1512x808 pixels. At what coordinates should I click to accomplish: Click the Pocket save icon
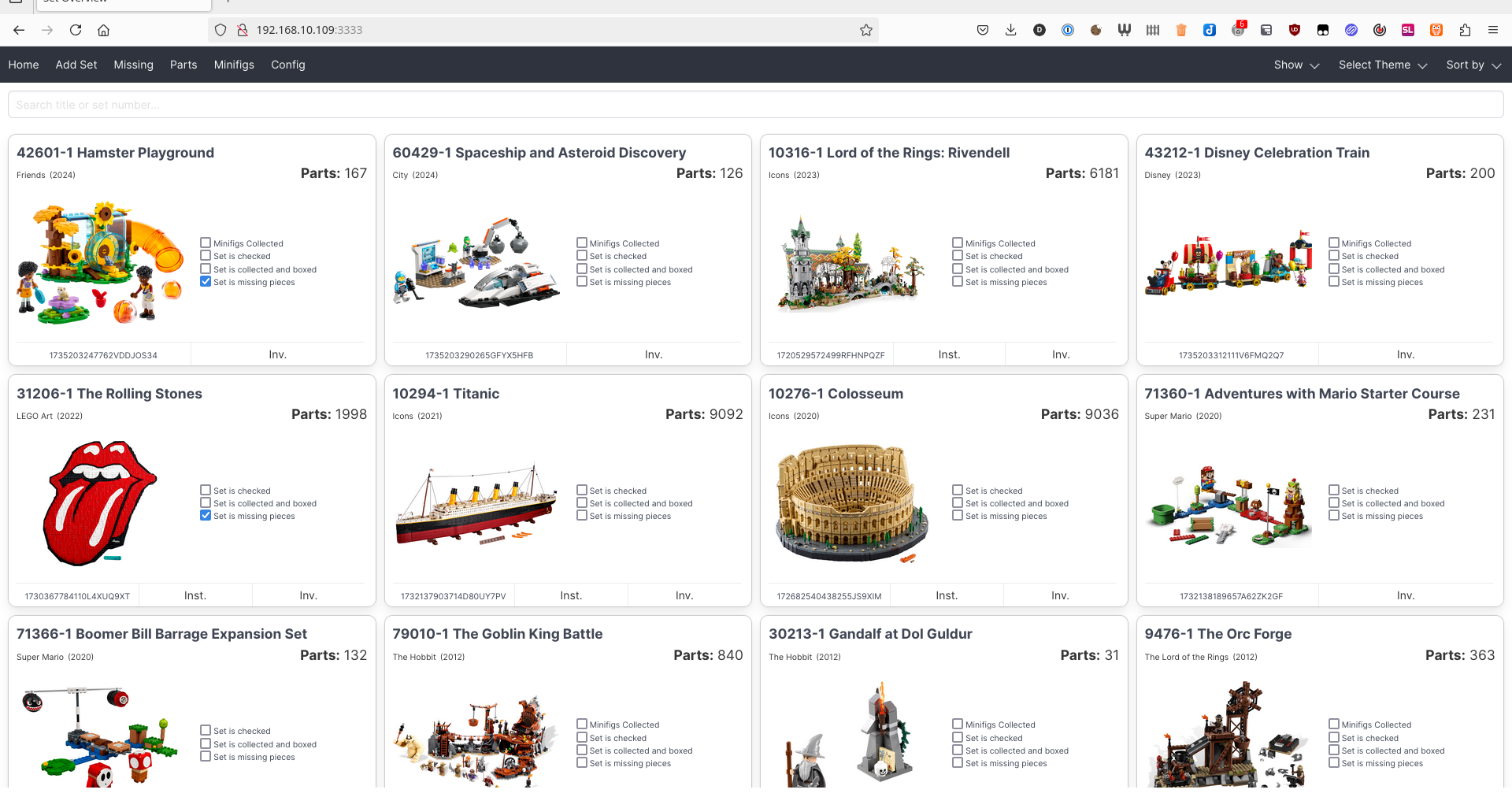click(x=982, y=30)
